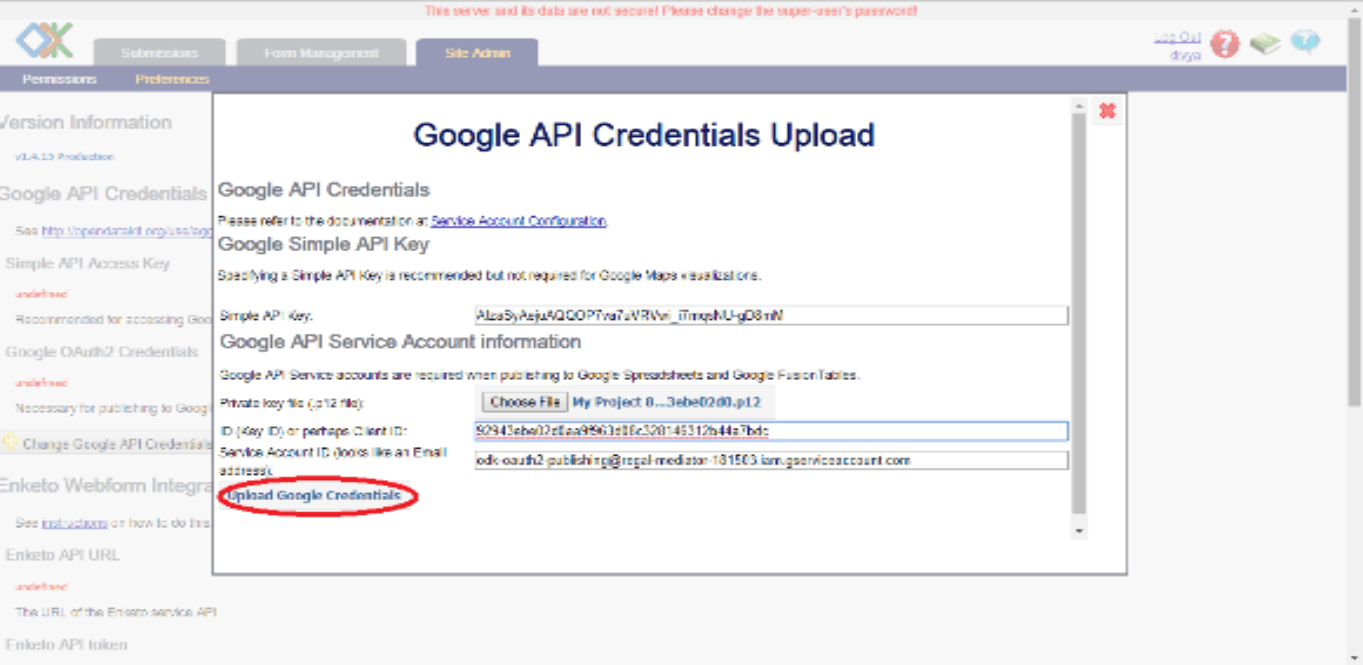This screenshot has width=1363, height=665.
Task: Open the green book documentation icon
Action: tap(1265, 44)
